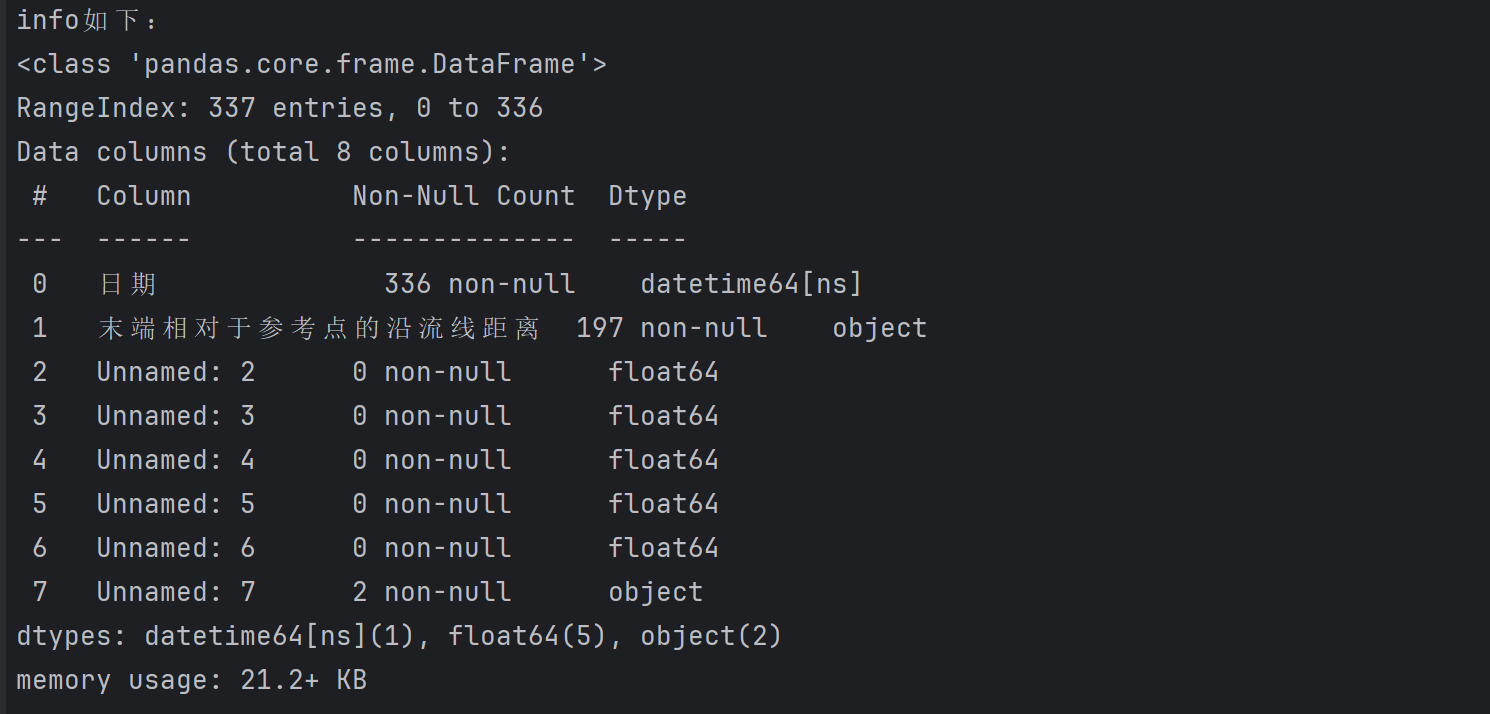Viewport: 1490px width, 714px height.
Task: Click the 'RangeIndex: 337 entries' line
Action: pyautogui.click(x=279, y=108)
